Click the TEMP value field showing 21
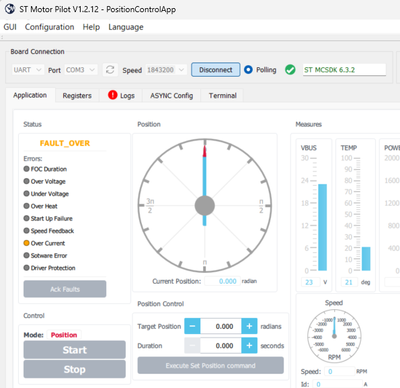400x388 pixels. [x=349, y=282]
